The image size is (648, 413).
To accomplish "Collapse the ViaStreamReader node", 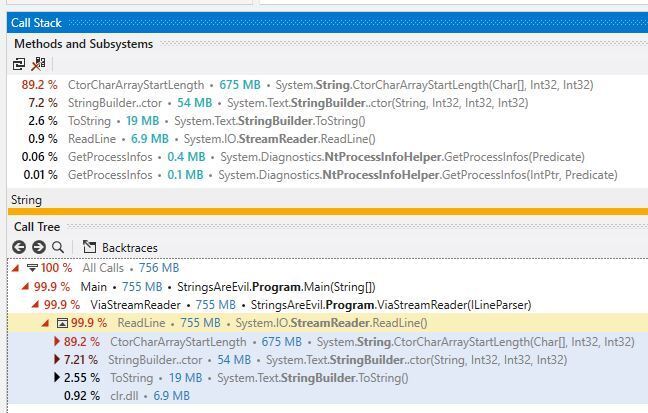I will (x=36, y=304).
